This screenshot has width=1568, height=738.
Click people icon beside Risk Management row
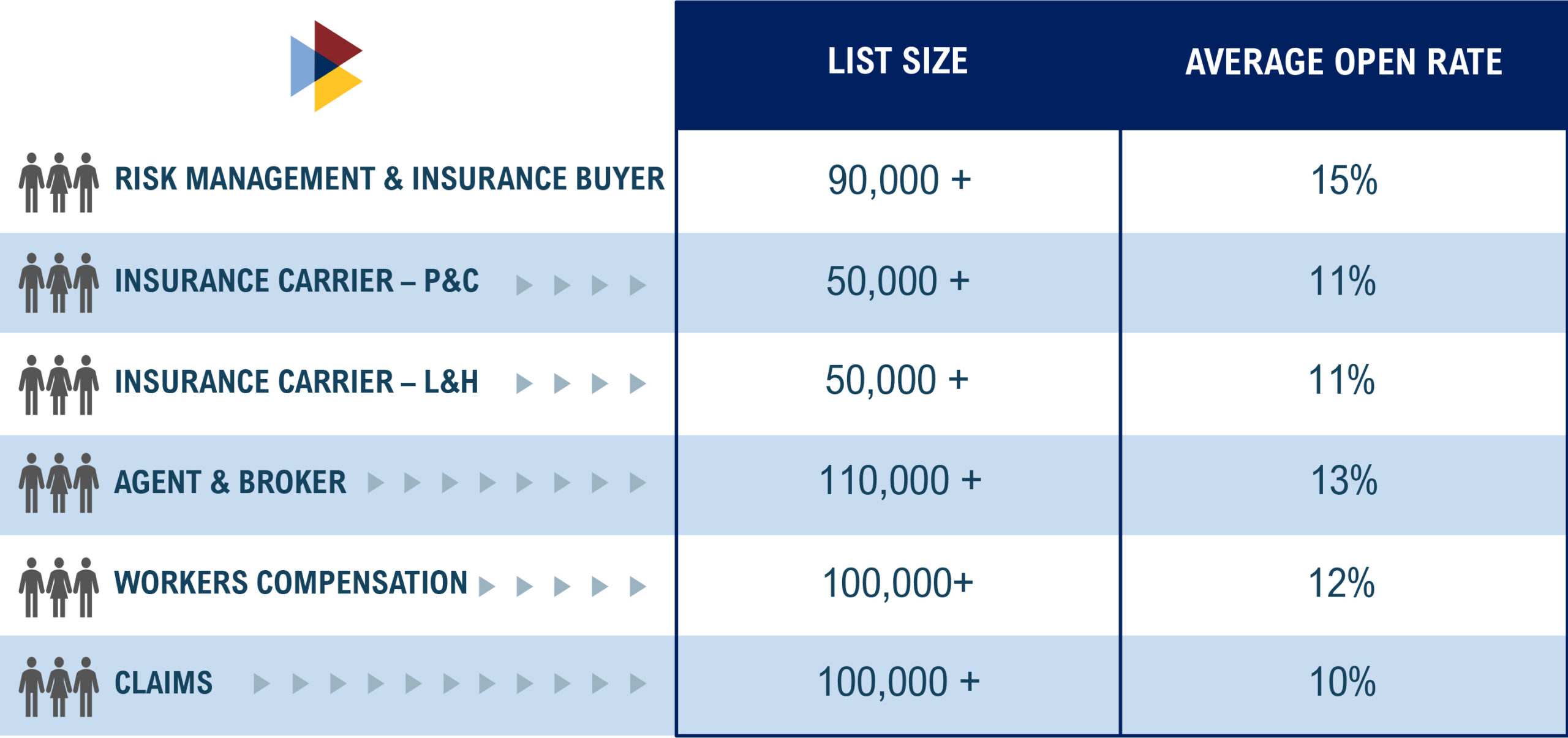[x=59, y=183]
